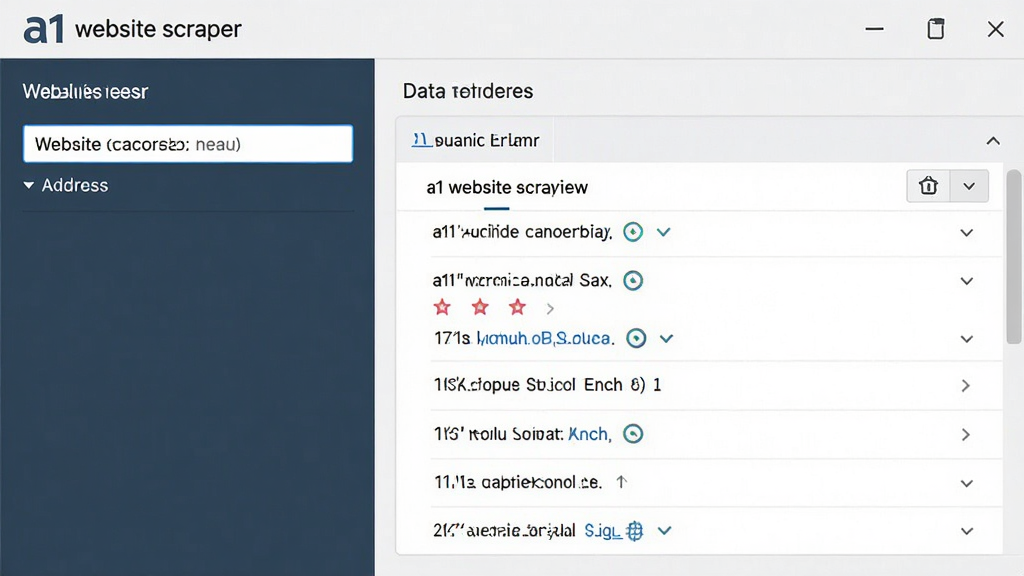The image size is (1024, 576).
Task: Click the circle icon in the canoerbiay row
Action: [x=633, y=232]
